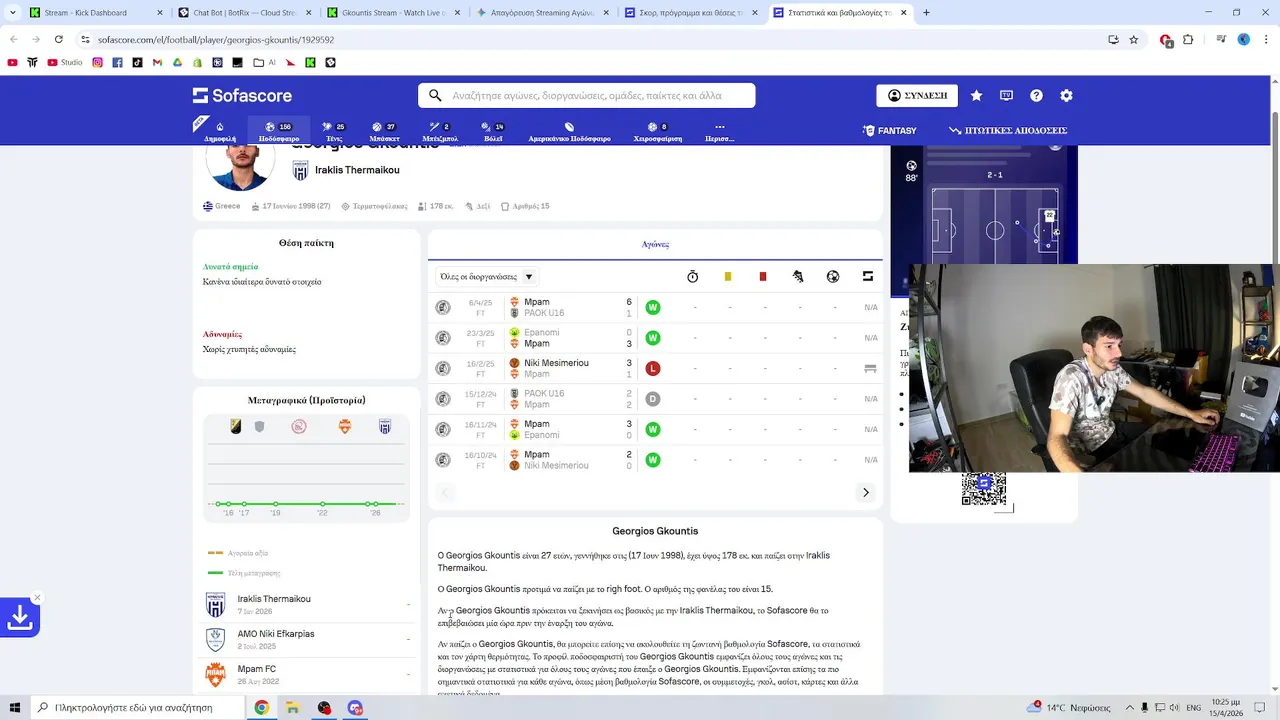Open Mpam vs Niki Mesimeriou 18/10/24 match
The width and height of the screenshot is (1280, 720).
656,460
